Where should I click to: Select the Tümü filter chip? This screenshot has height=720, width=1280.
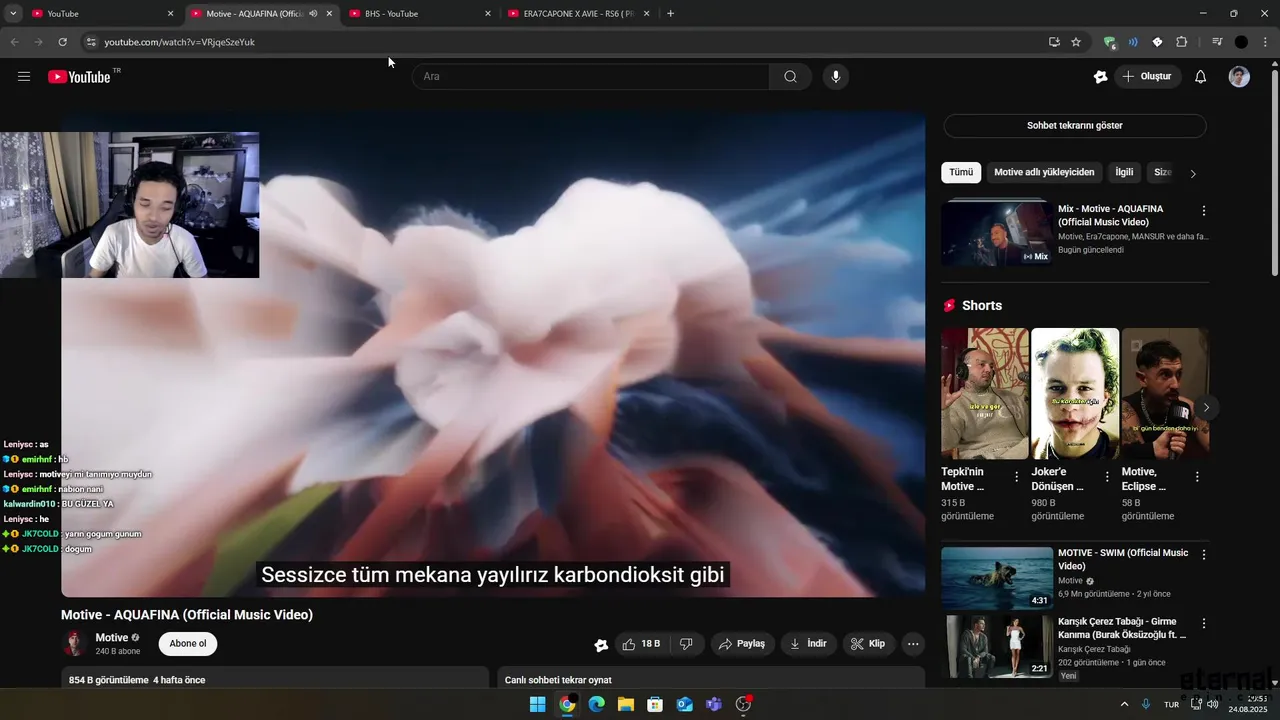pyautogui.click(x=961, y=172)
